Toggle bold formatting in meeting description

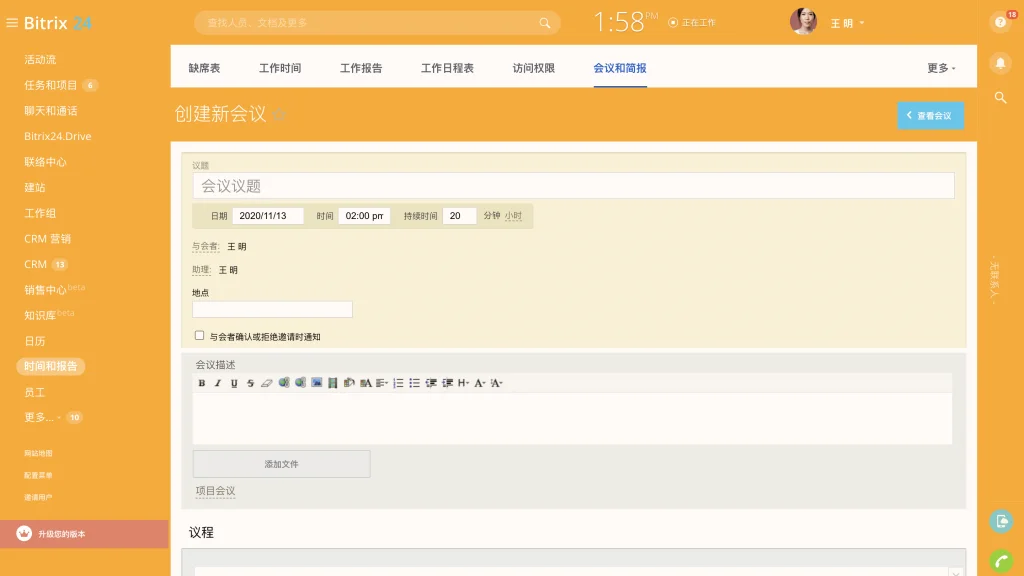coord(202,383)
